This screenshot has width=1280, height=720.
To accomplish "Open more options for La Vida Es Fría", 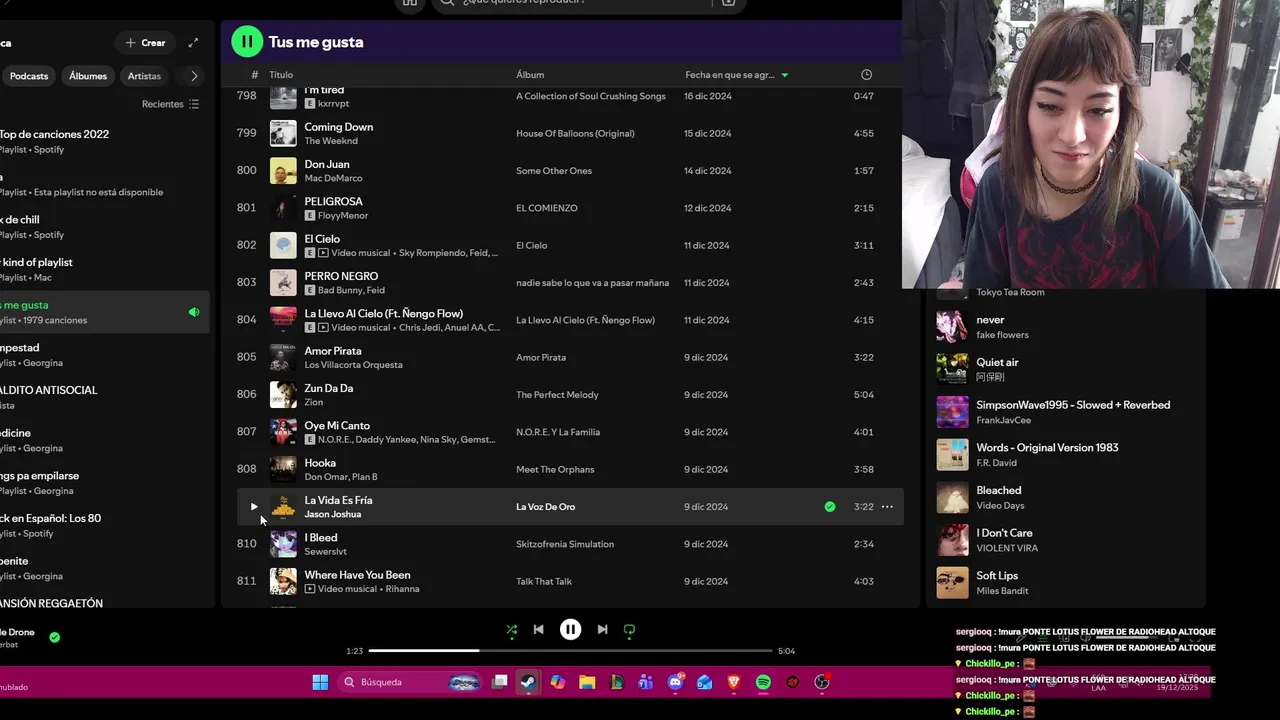I will click(x=887, y=507).
